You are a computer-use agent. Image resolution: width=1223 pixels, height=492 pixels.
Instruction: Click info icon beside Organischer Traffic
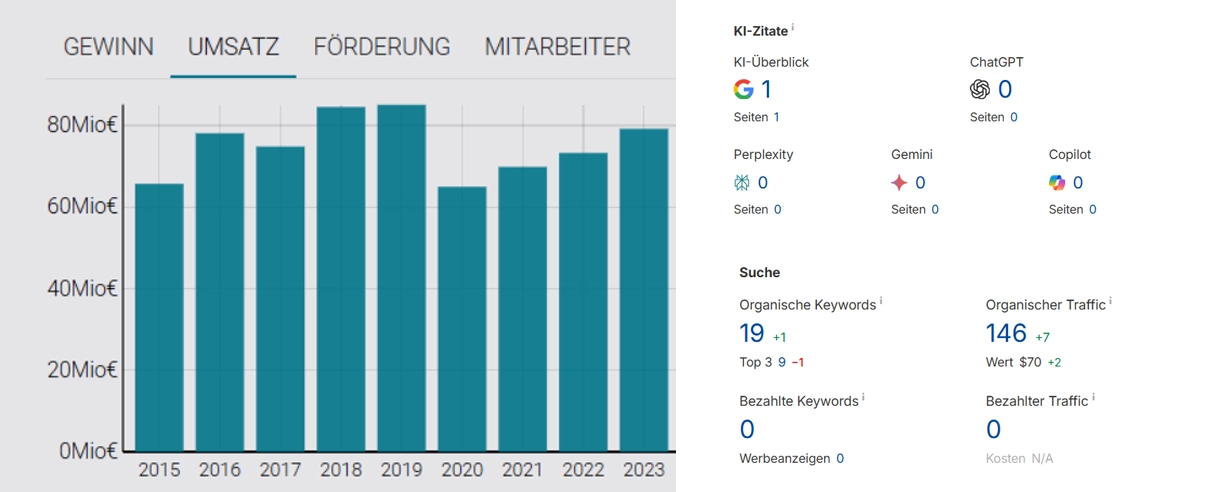coord(1111,302)
